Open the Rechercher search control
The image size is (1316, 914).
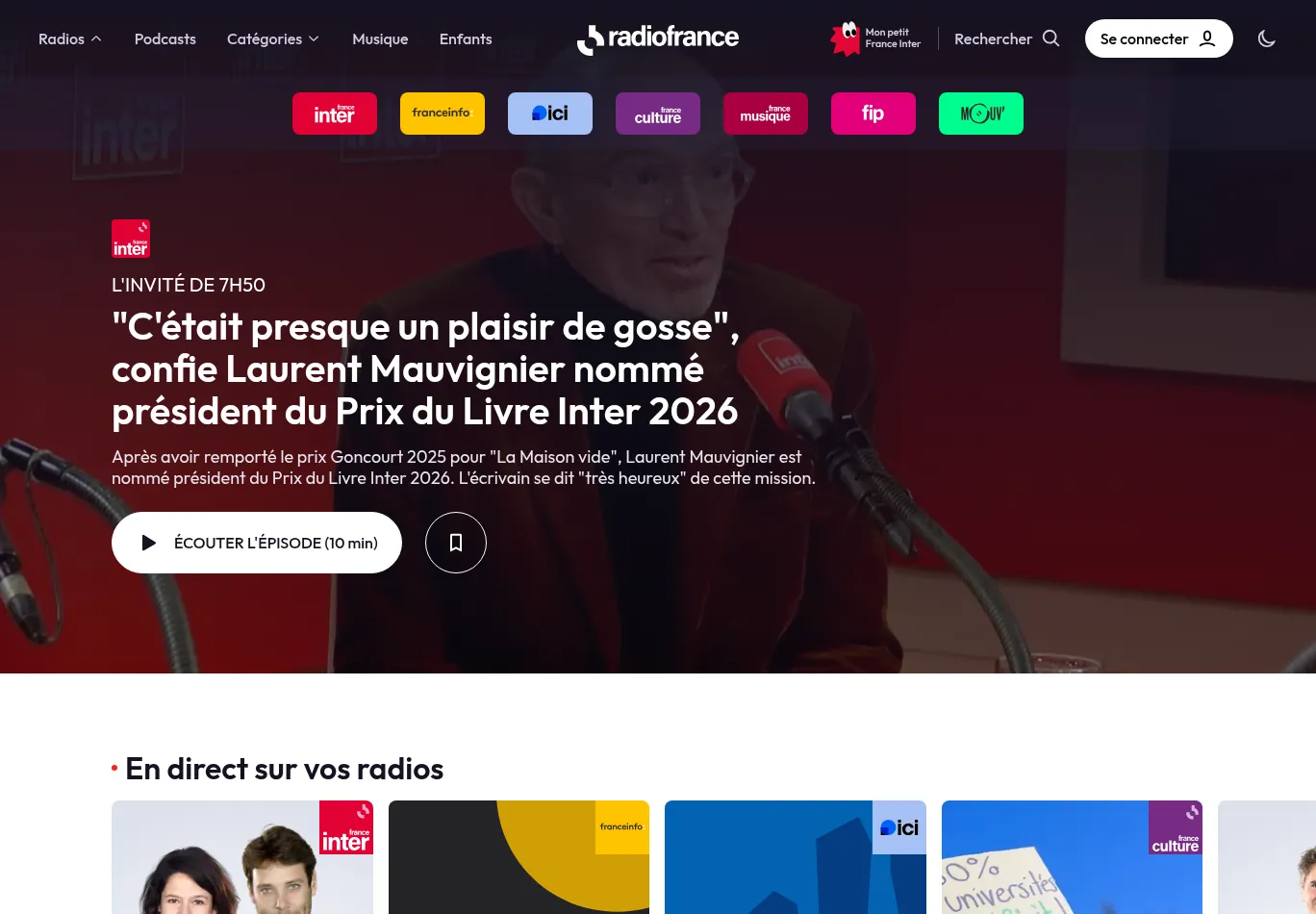1007,38
